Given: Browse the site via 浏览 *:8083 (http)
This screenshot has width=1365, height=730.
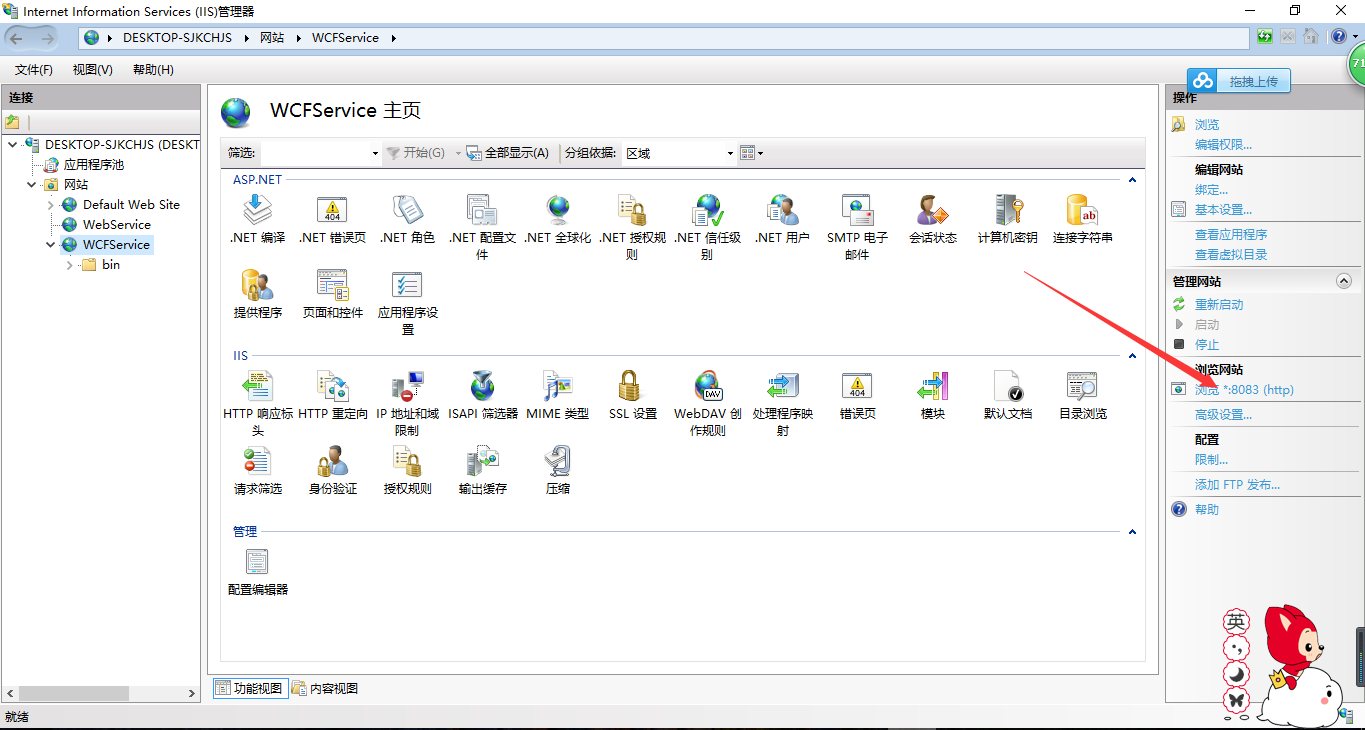Looking at the screenshot, I should tap(1244, 390).
